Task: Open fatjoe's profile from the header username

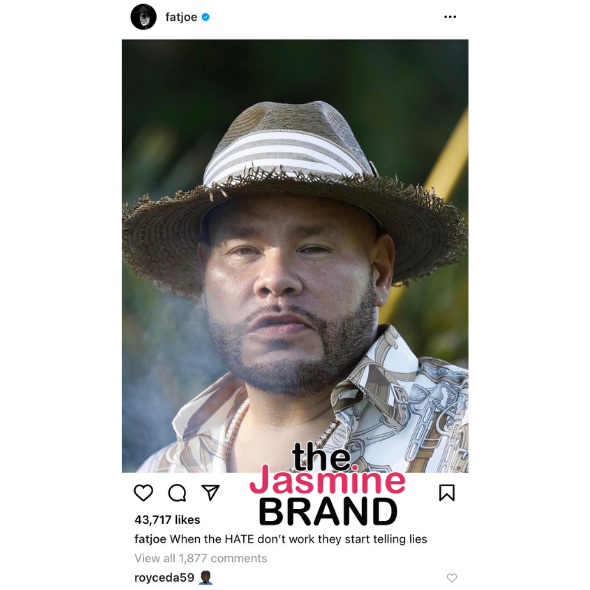Action: pos(181,17)
